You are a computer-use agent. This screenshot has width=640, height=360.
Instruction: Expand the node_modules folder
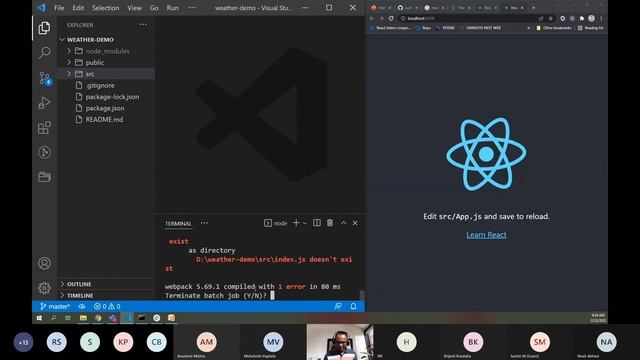[69, 51]
